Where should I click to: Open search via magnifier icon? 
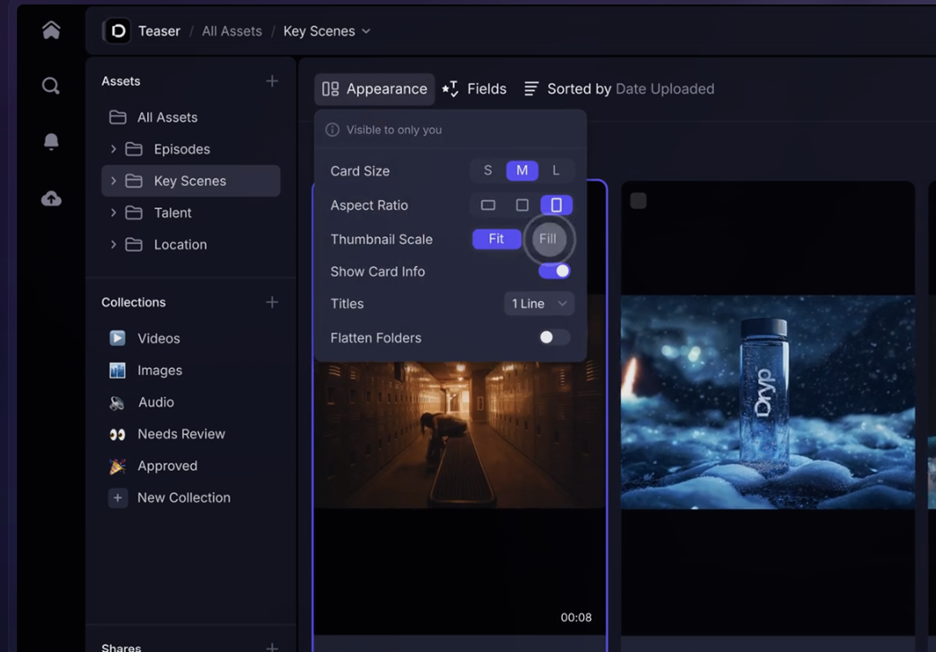(51, 86)
